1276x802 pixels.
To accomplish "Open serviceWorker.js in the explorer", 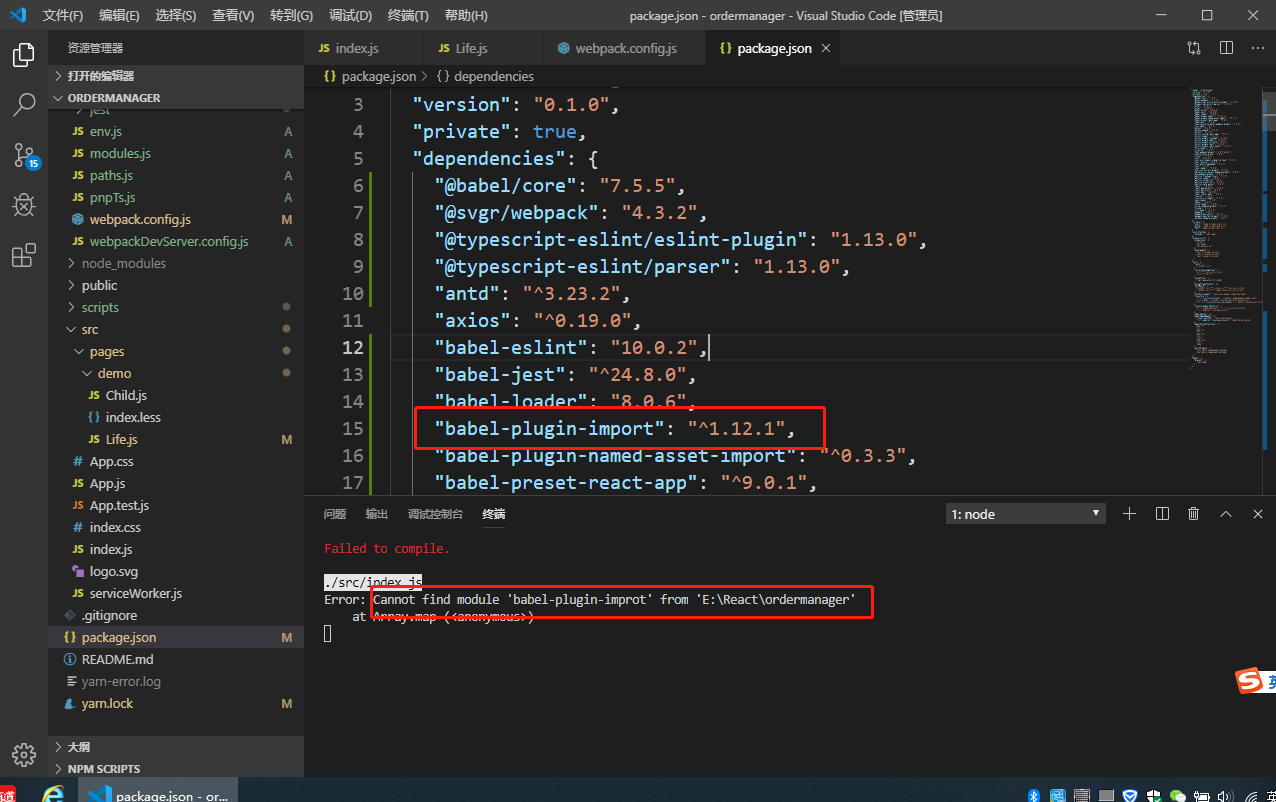I will click(176, 593).
